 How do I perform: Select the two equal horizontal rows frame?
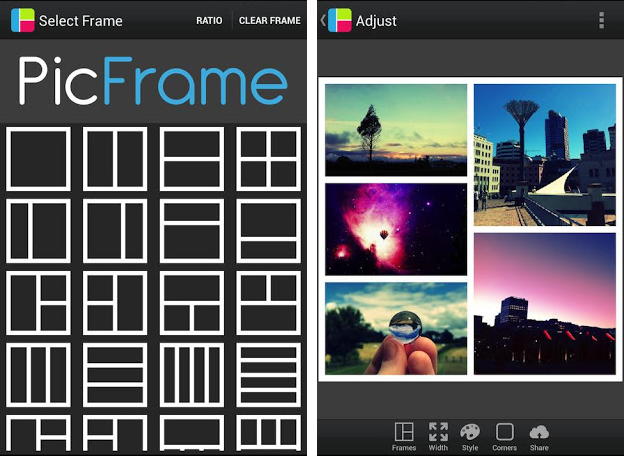[192, 159]
